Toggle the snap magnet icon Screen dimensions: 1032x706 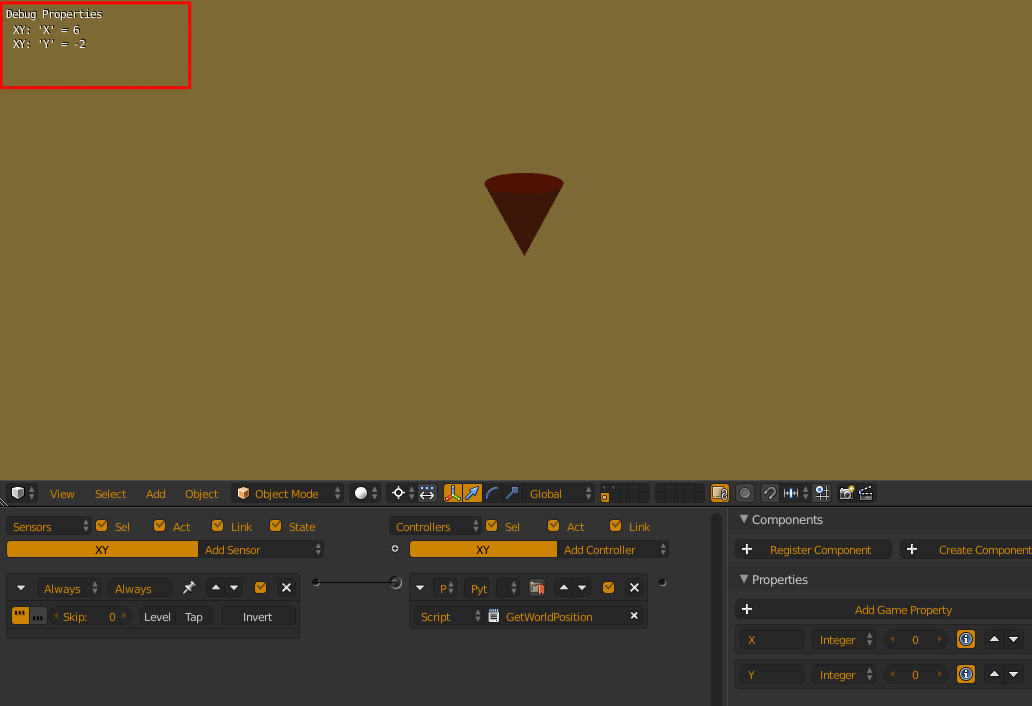[x=769, y=493]
